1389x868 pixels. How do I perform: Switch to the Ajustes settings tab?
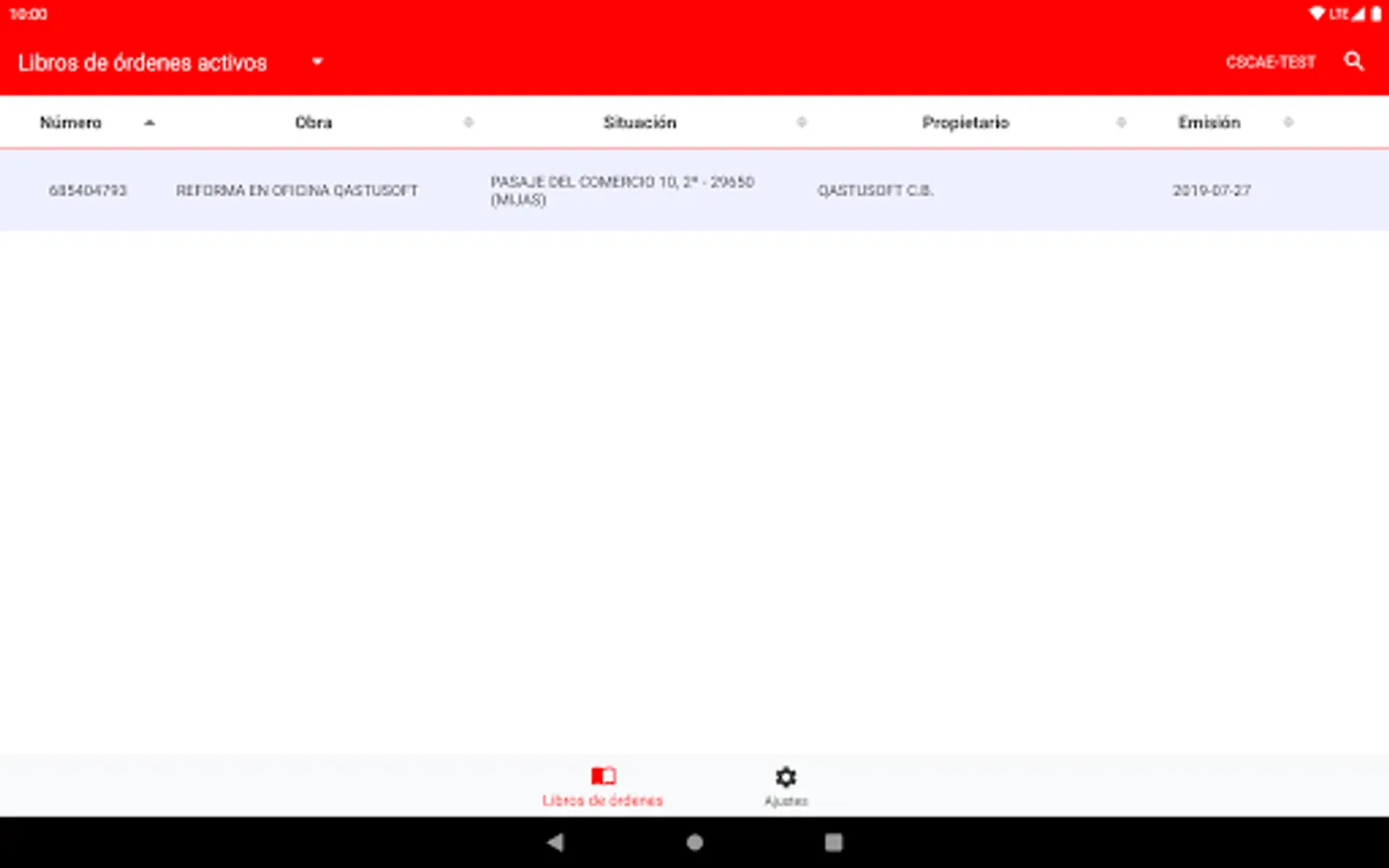pos(786,786)
